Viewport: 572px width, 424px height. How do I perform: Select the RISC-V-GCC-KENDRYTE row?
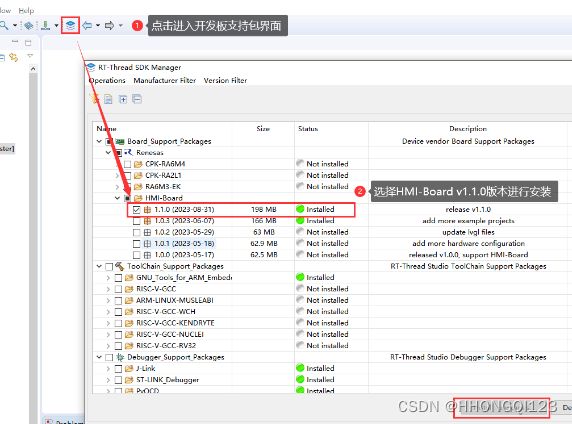[175, 323]
